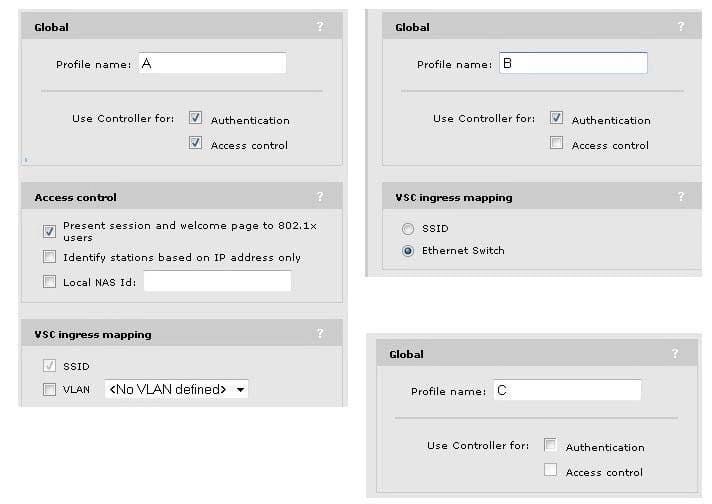Click Profile name field containing B
Screen dimensions: 712x504
572,64
